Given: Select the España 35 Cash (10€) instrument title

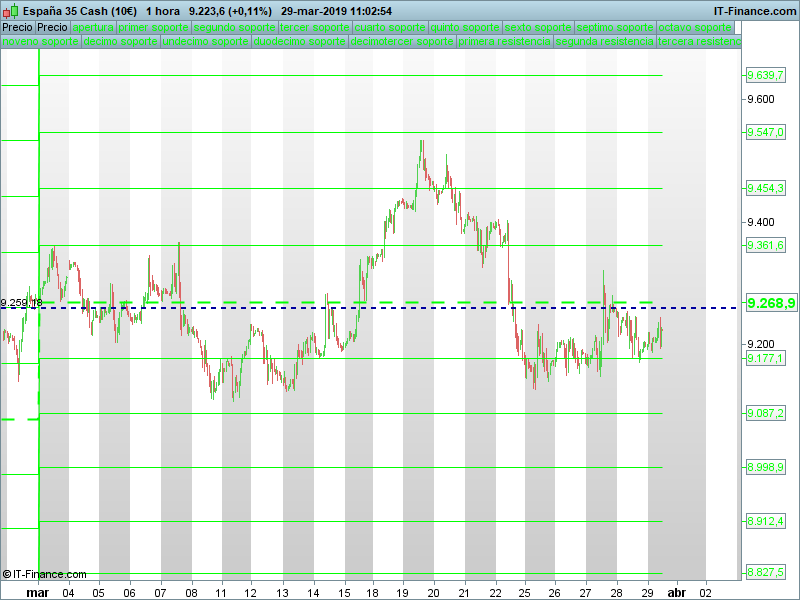Looking at the screenshot, I should (x=80, y=11).
